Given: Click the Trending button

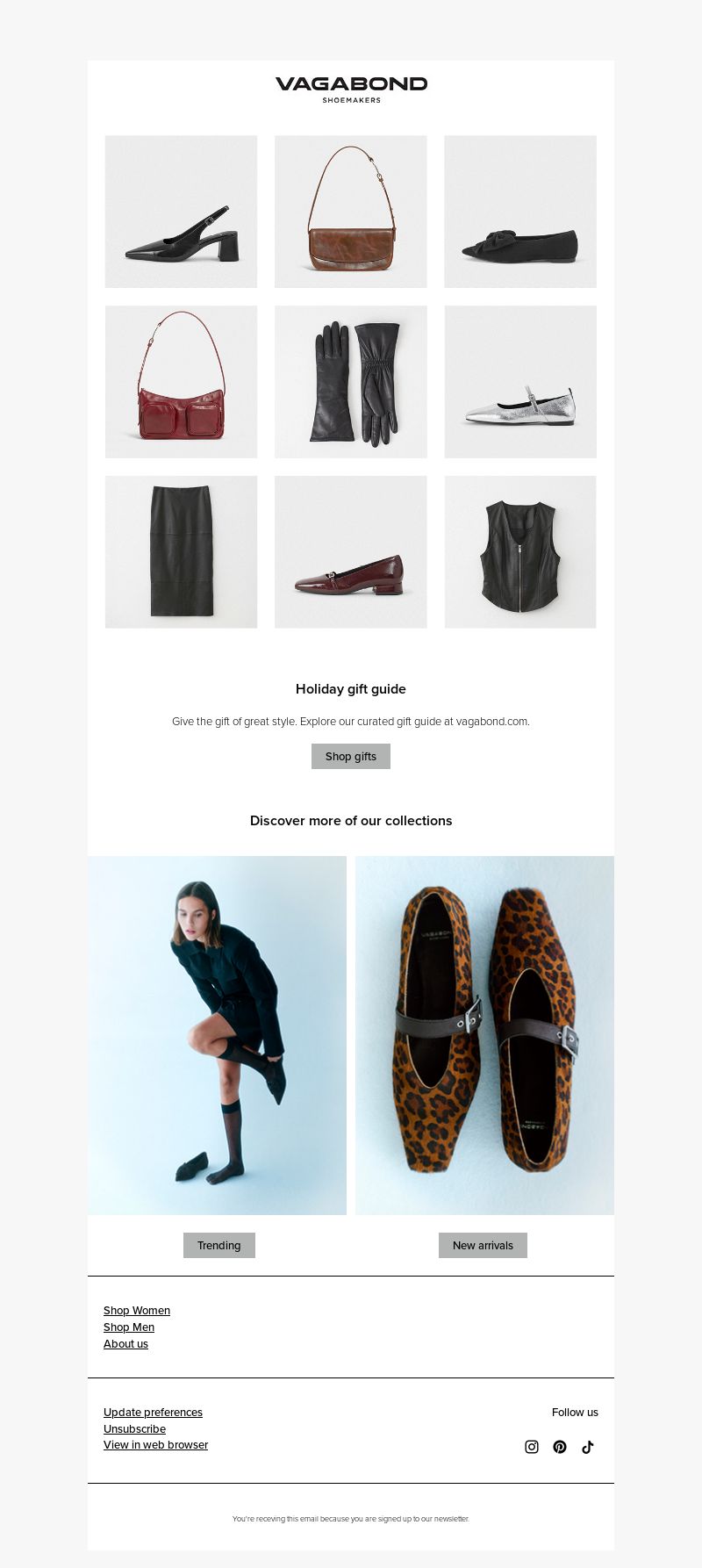Looking at the screenshot, I should coord(219,1246).
